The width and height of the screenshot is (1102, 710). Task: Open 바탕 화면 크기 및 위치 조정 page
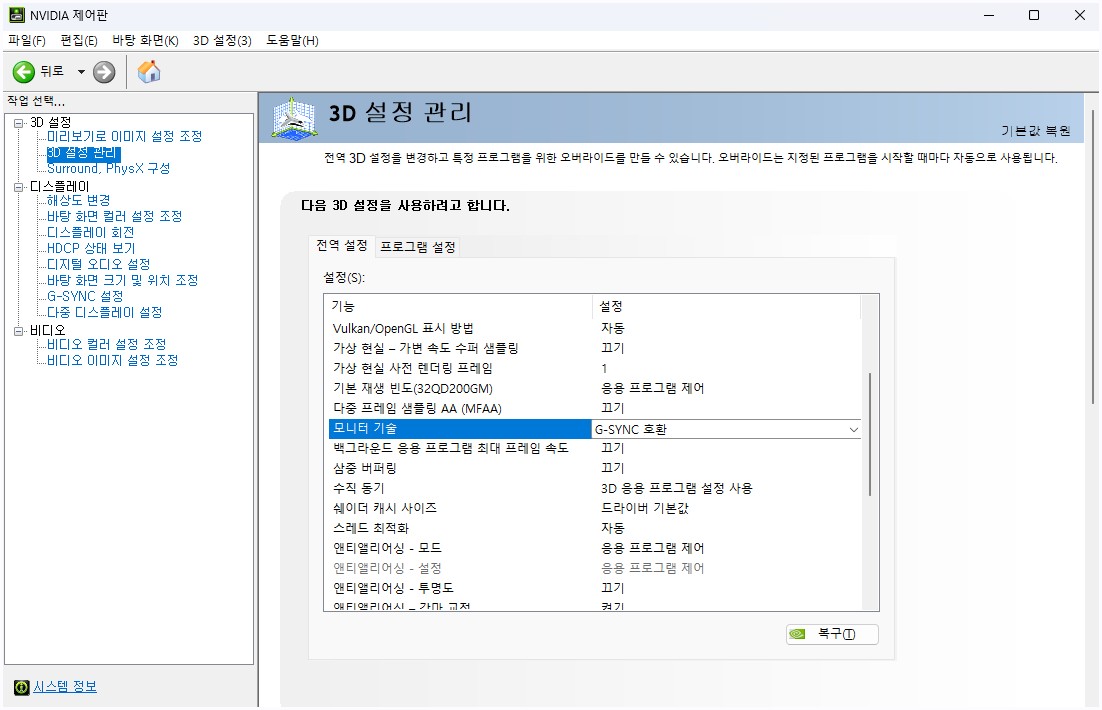coord(122,280)
